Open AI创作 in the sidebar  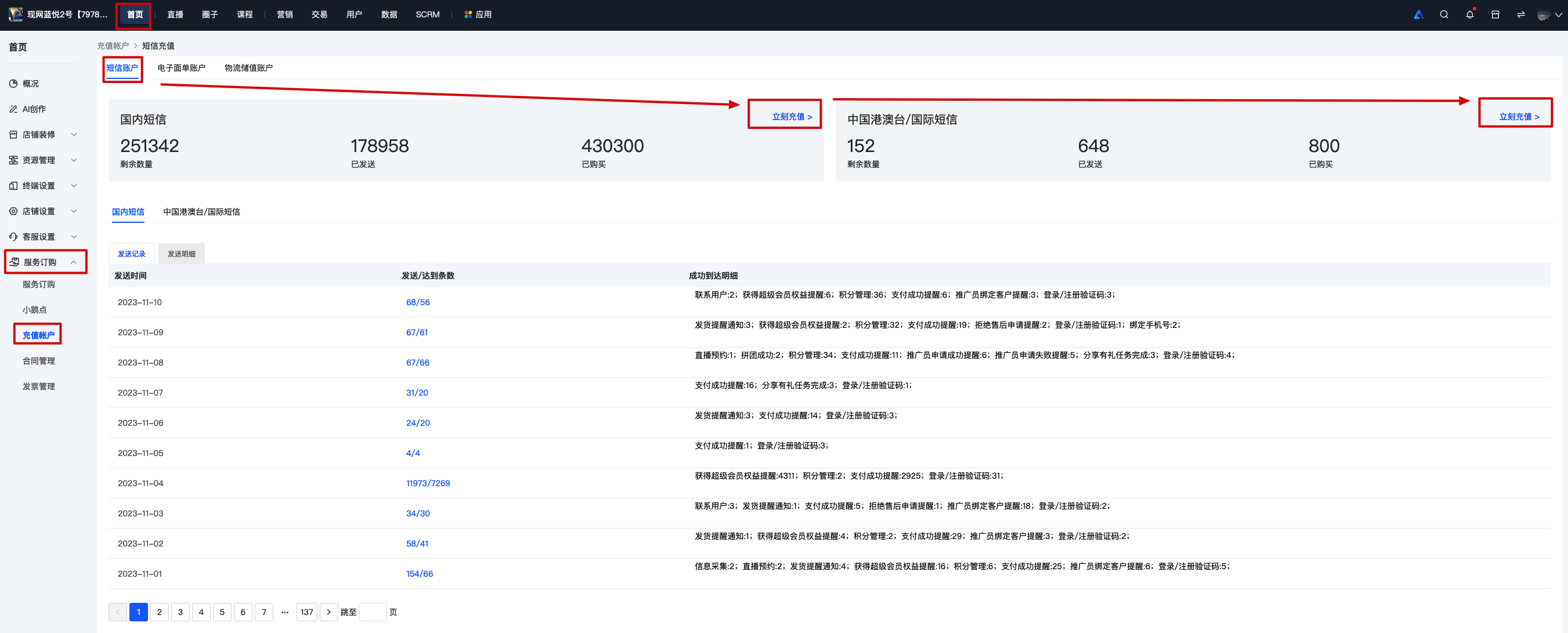[34, 109]
